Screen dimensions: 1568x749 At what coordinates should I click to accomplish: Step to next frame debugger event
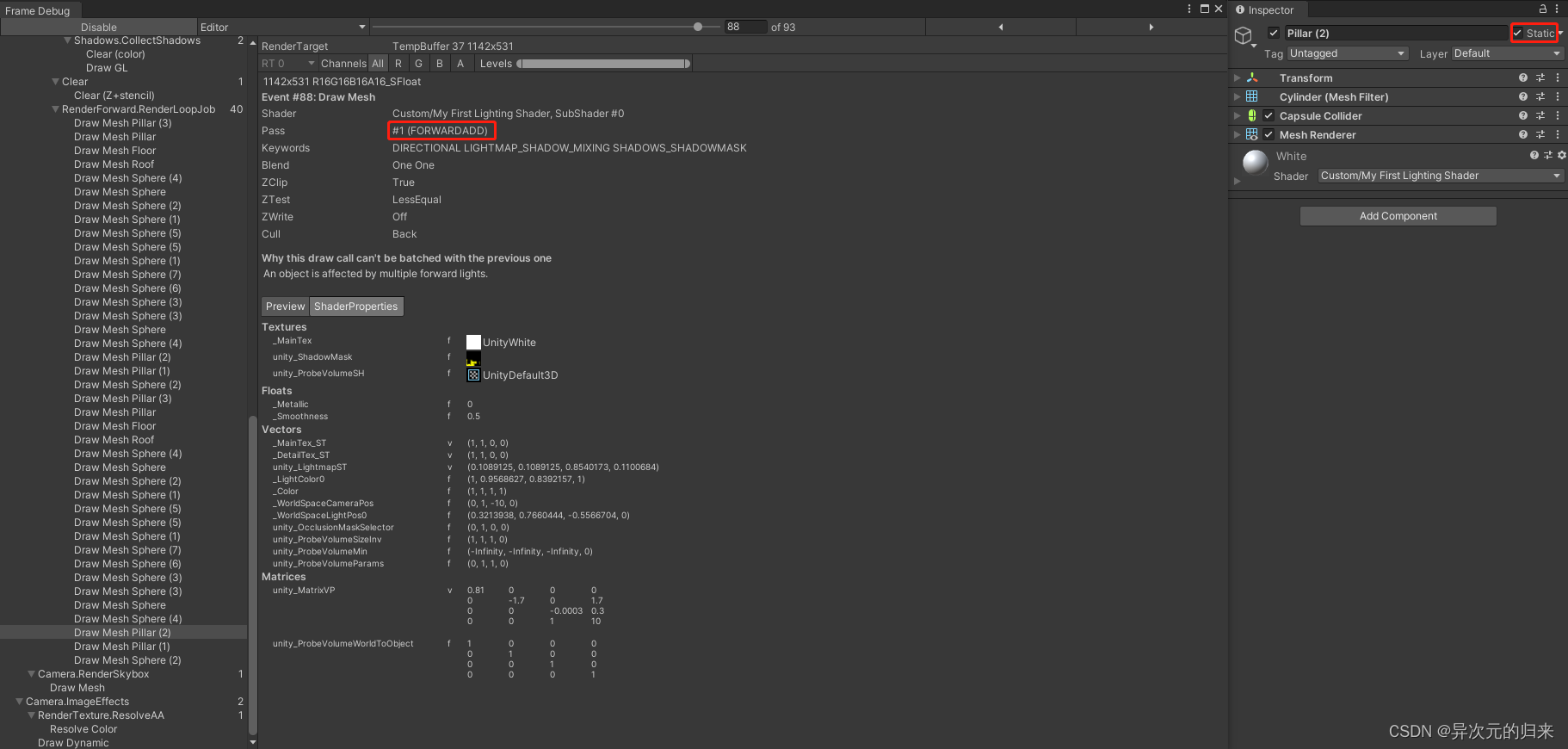(1151, 28)
